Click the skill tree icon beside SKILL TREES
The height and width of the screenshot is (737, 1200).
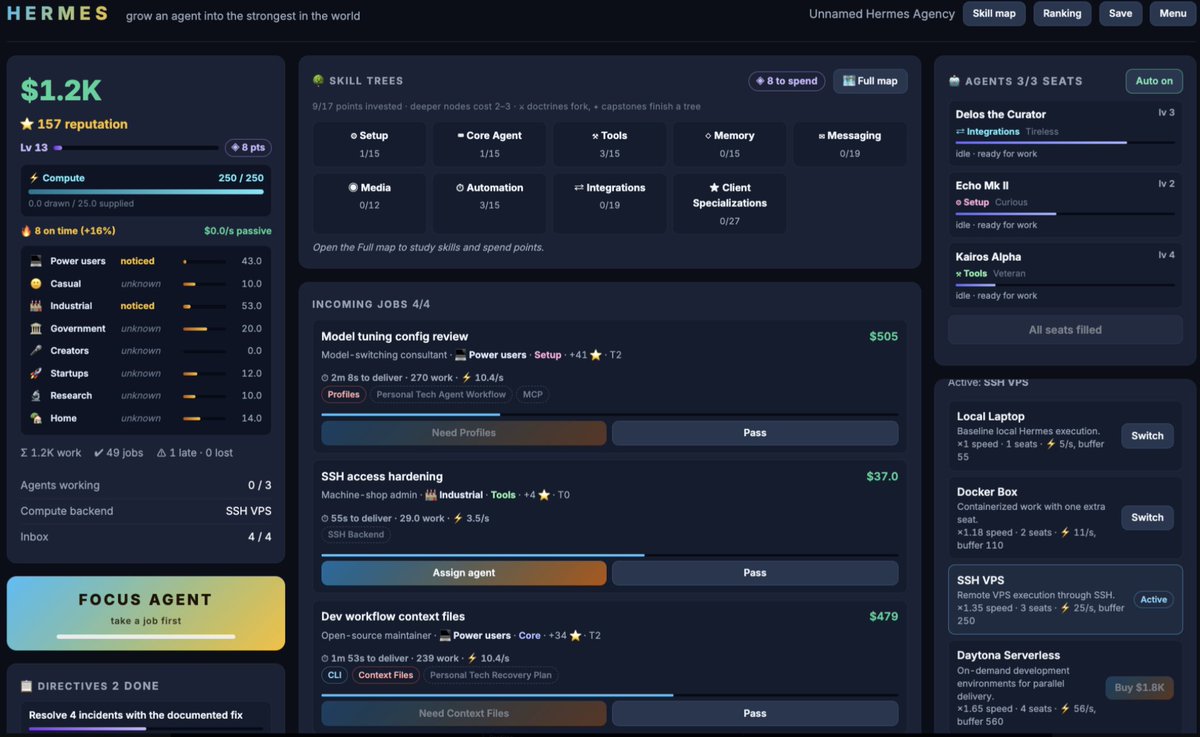pyautogui.click(x=318, y=81)
